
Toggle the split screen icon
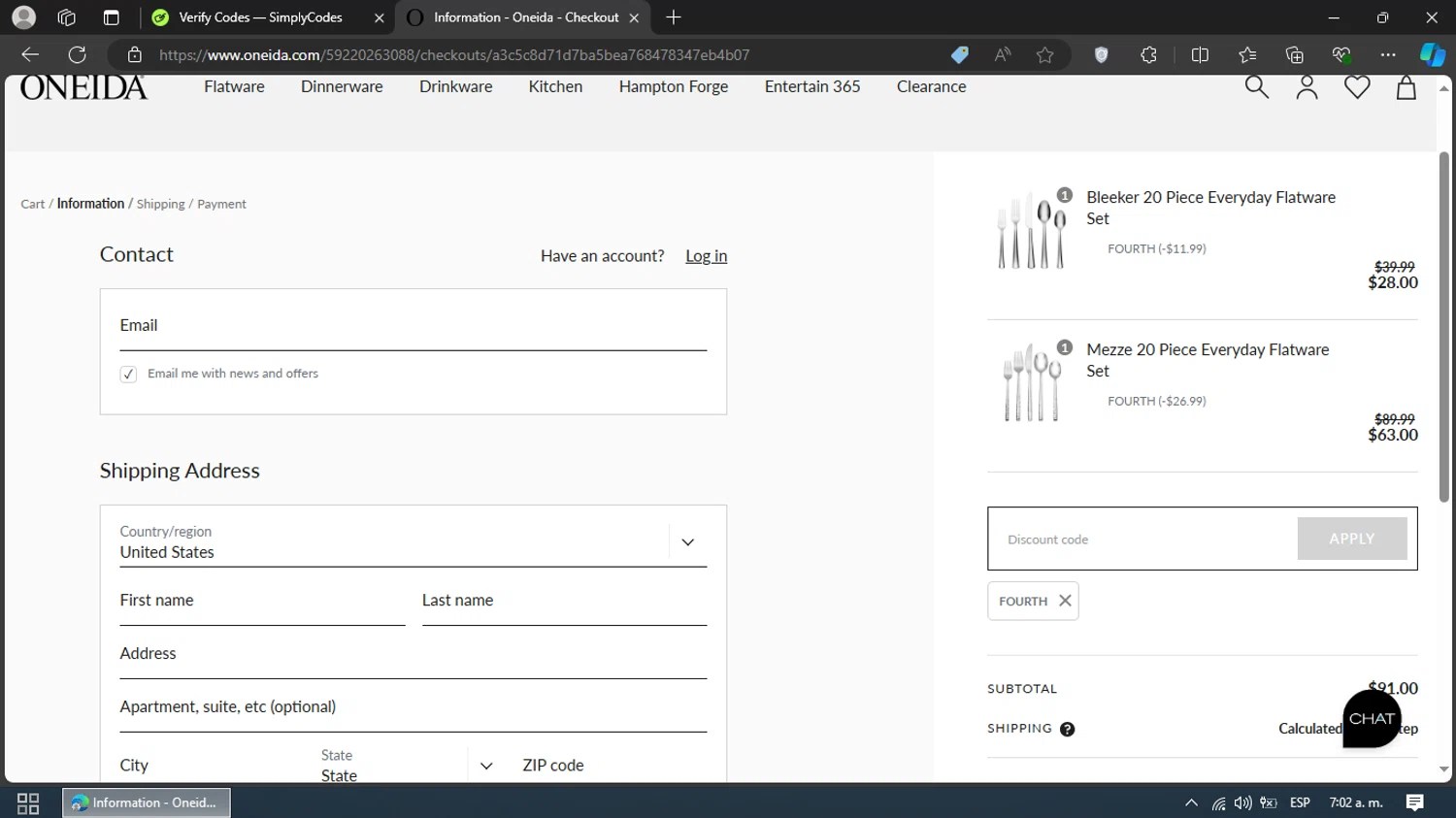click(1200, 55)
